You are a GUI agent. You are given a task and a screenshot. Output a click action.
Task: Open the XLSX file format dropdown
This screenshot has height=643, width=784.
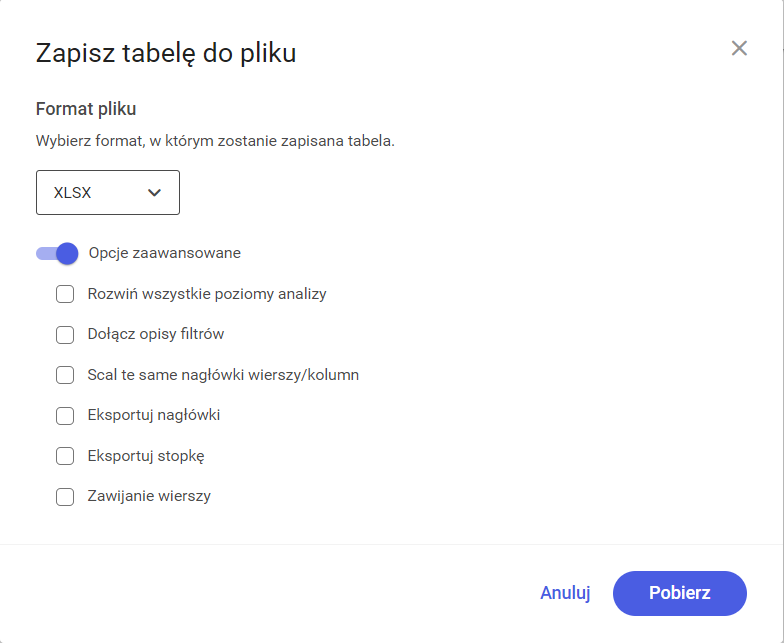(x=108, y=192)
